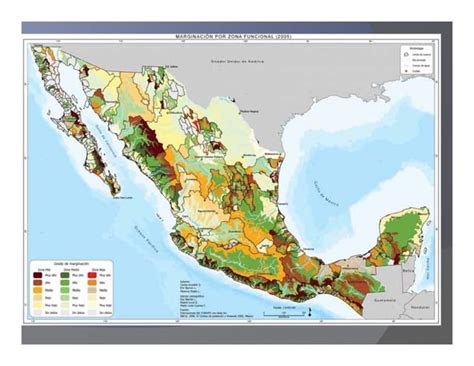
Task: Click the city dot symbol in Simbología
Action: [x=406, y=71]
